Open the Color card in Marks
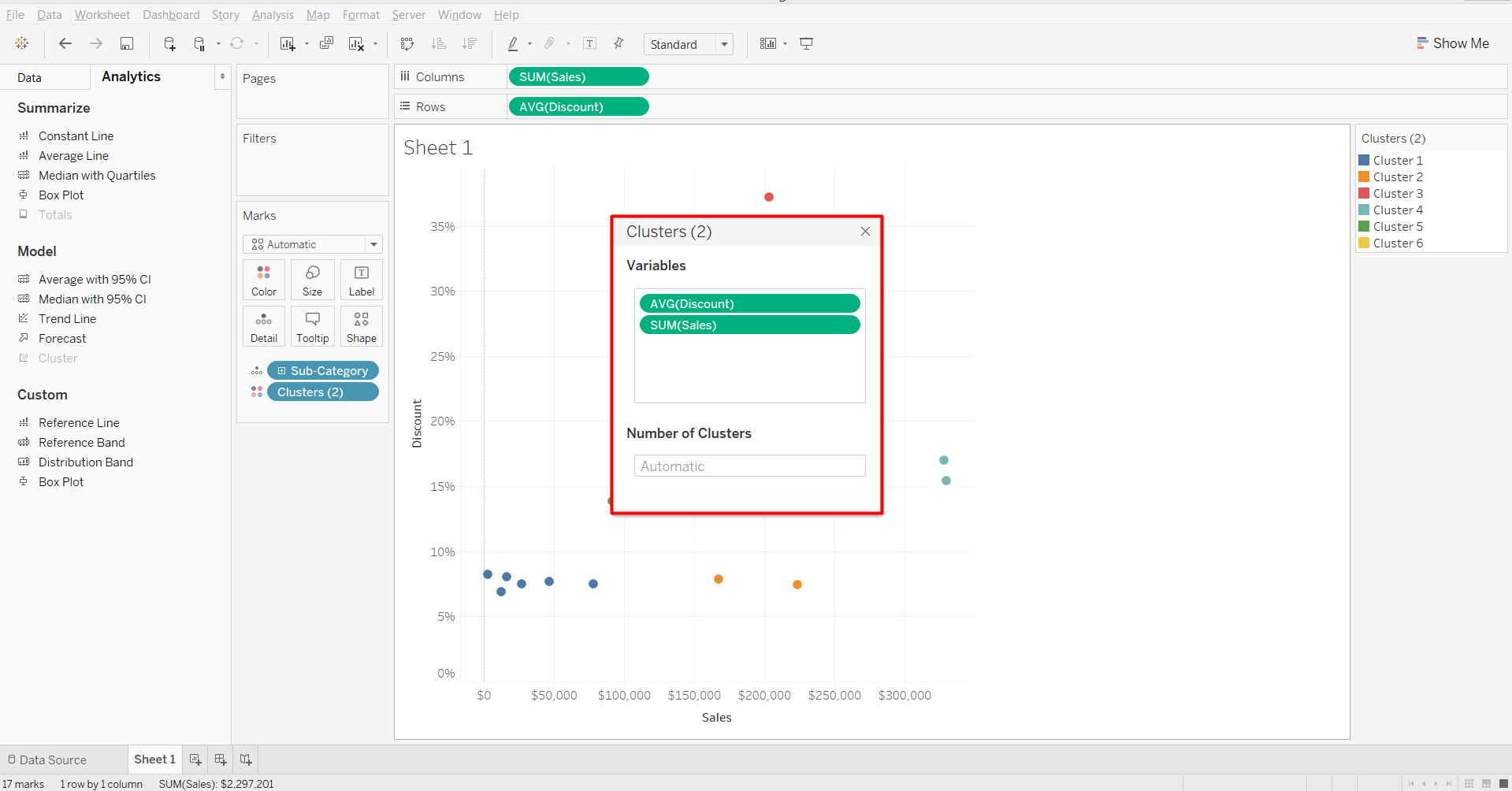This screenshot has width=1512, height=791. pyautogui.click(x=264, y=280)
